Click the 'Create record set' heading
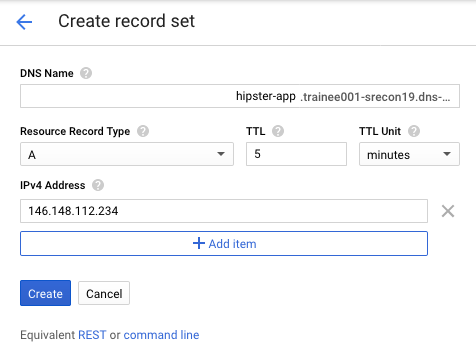 [x=126, y=21]
